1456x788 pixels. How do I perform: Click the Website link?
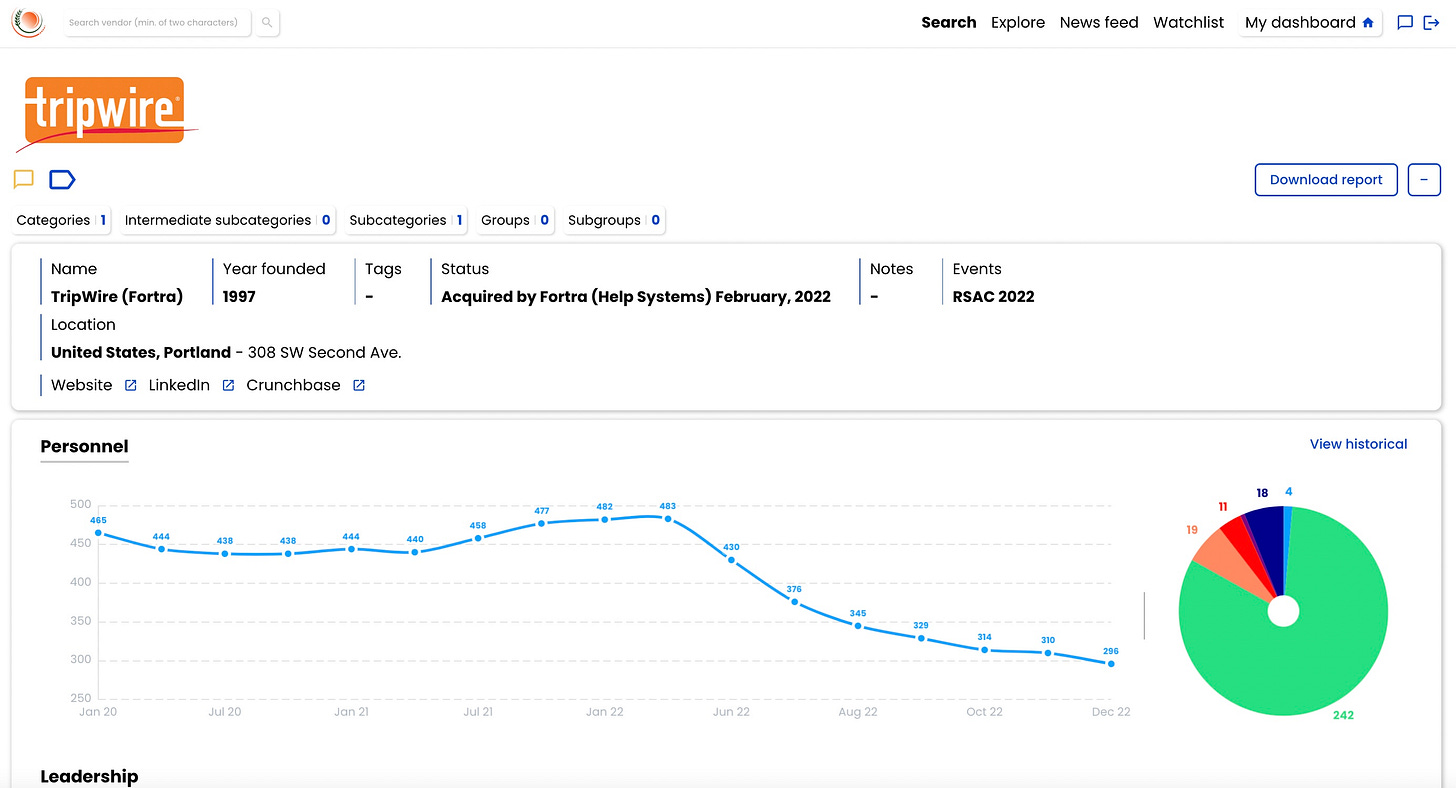click(x=82, y=385)
